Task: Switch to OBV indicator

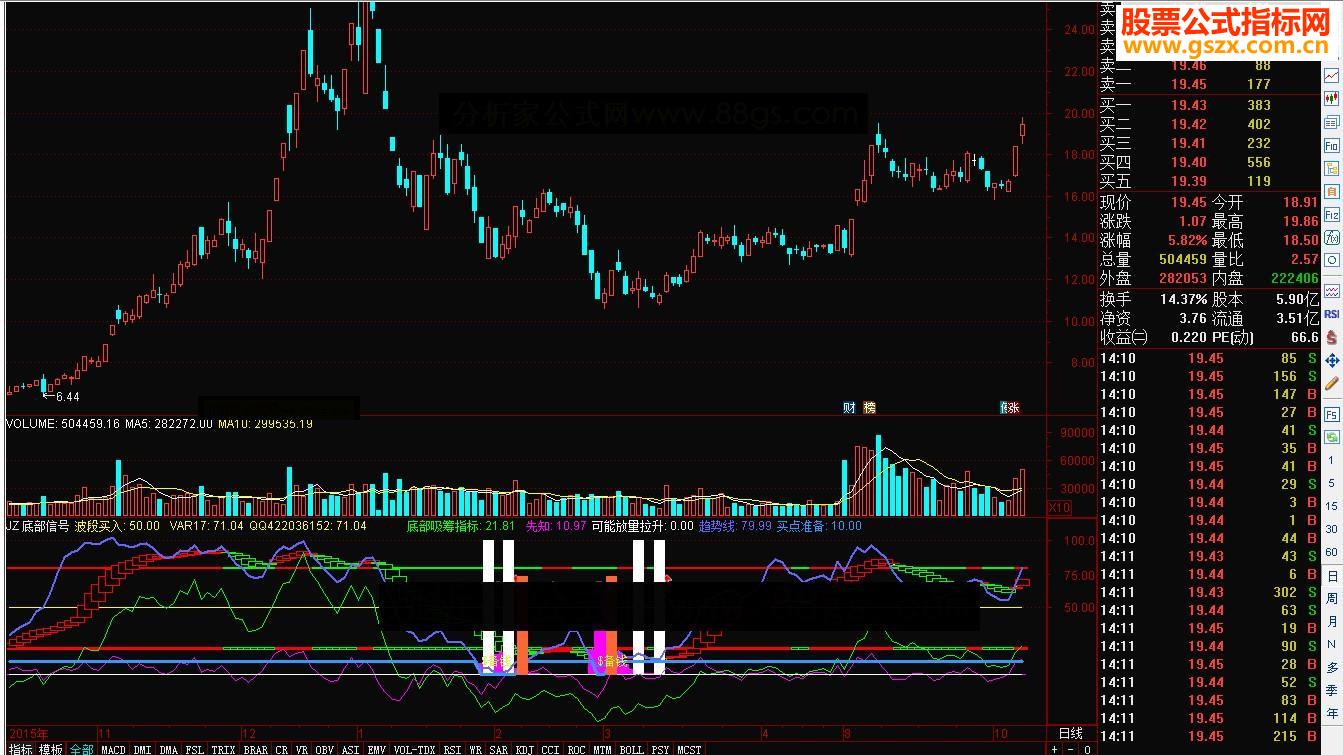Action: pos(325,748)
